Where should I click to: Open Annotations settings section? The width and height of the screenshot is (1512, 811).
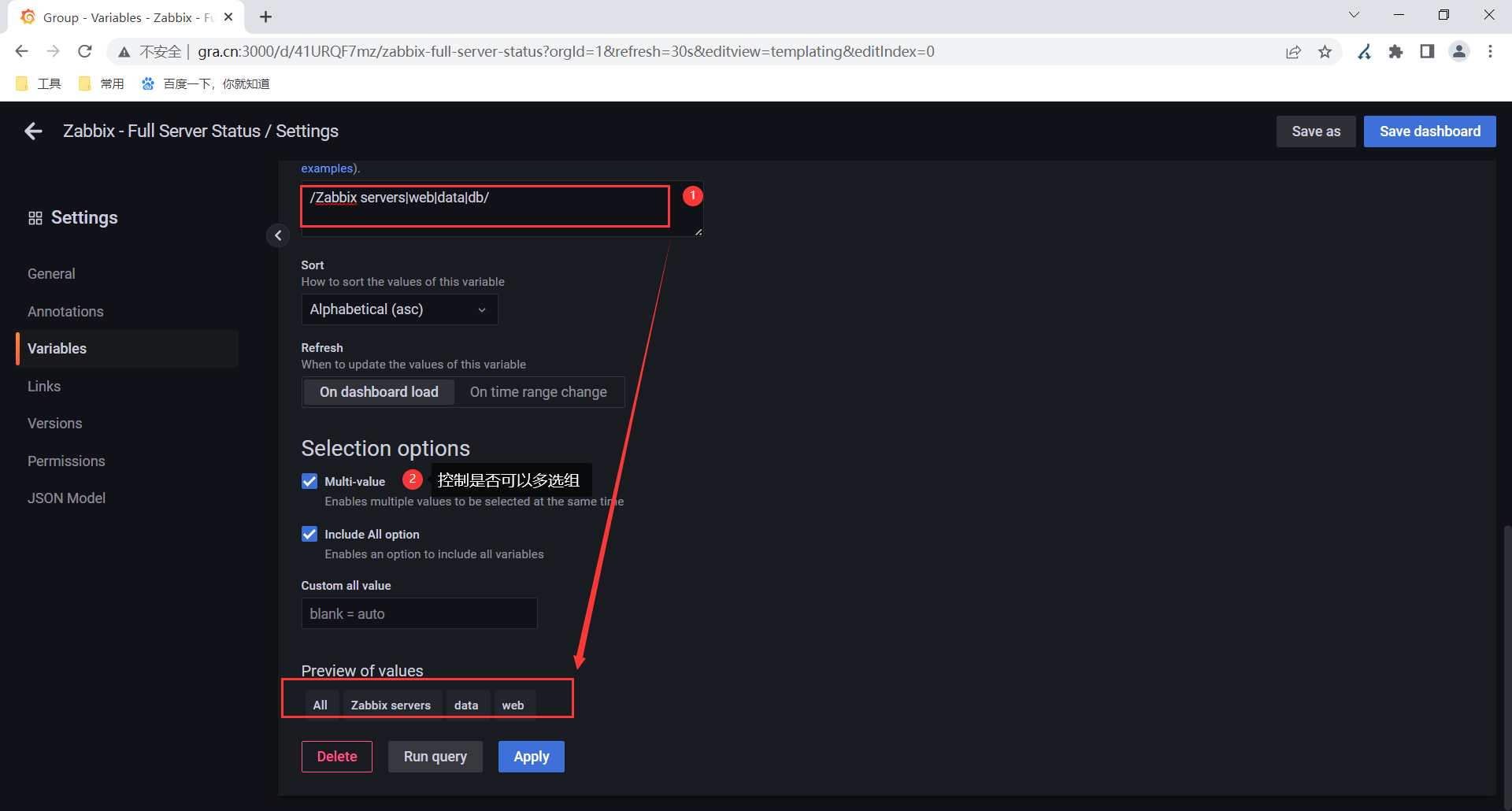(65, 312)
